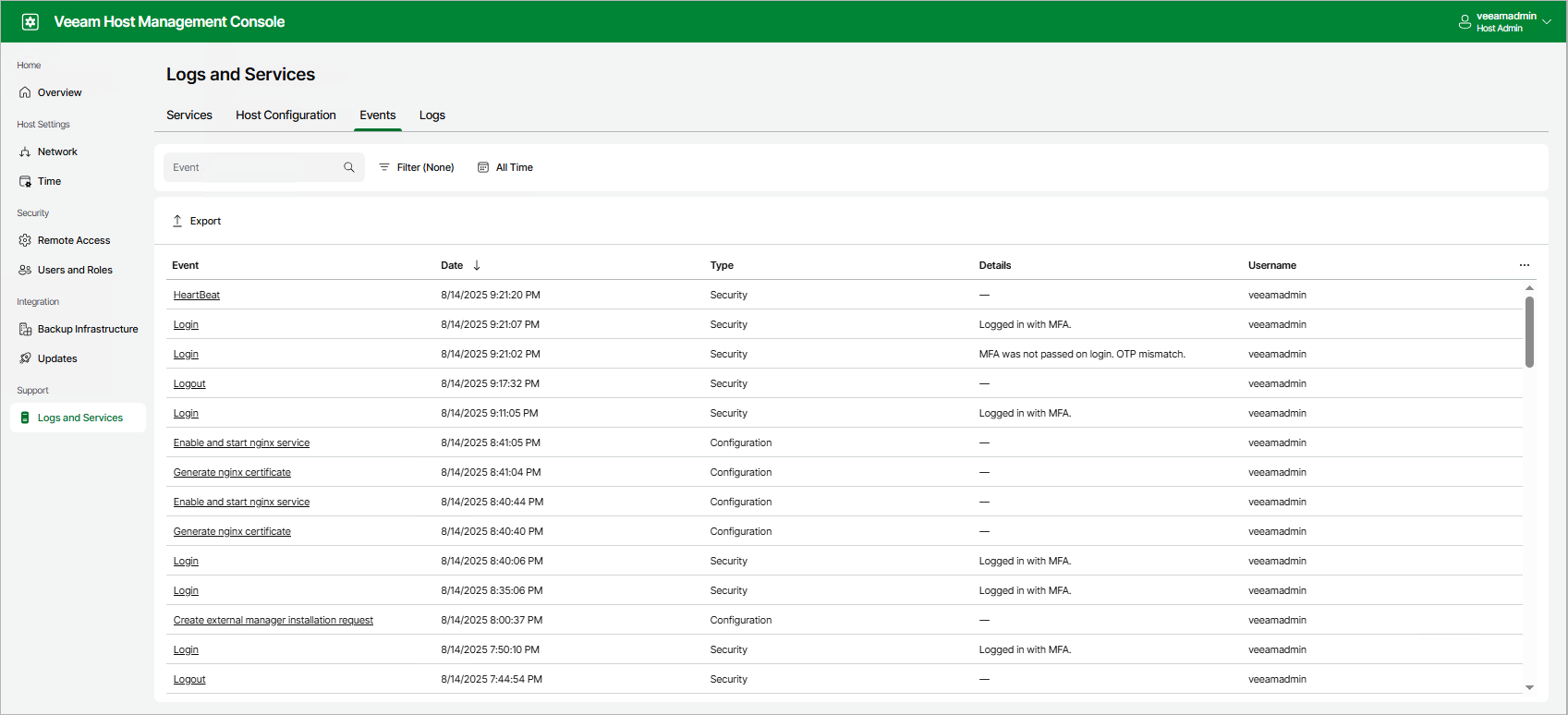Image resolution: width=1568 pixels, height=715 pixels.
Task: Click the events list scrollbar thumb
Action: 1529,332
